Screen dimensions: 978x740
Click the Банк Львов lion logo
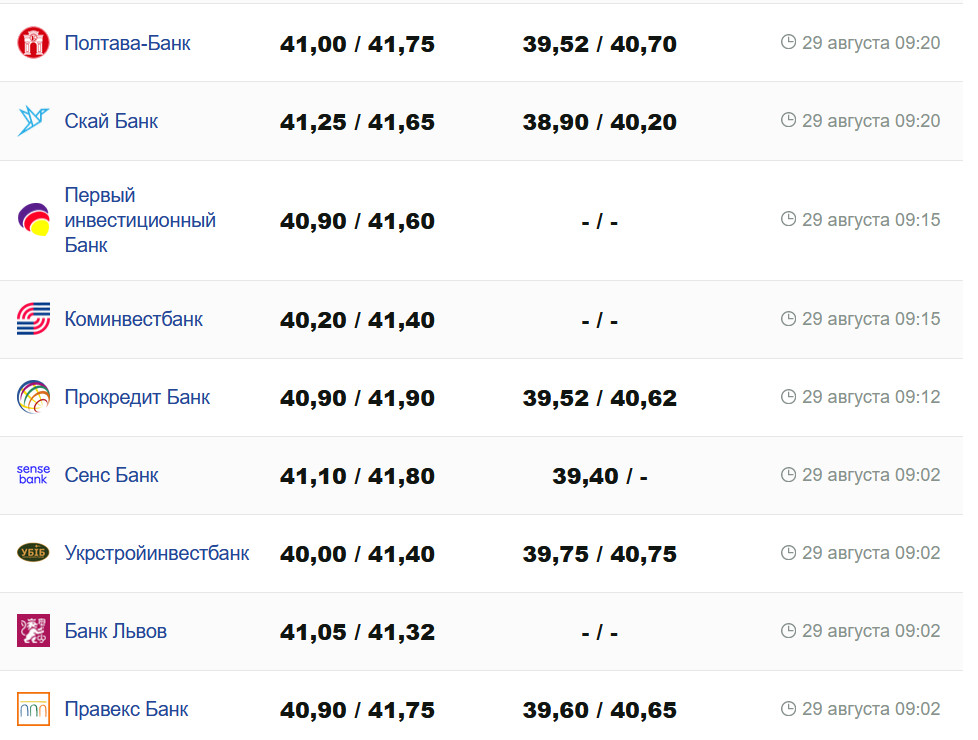[x=33, y=631]
